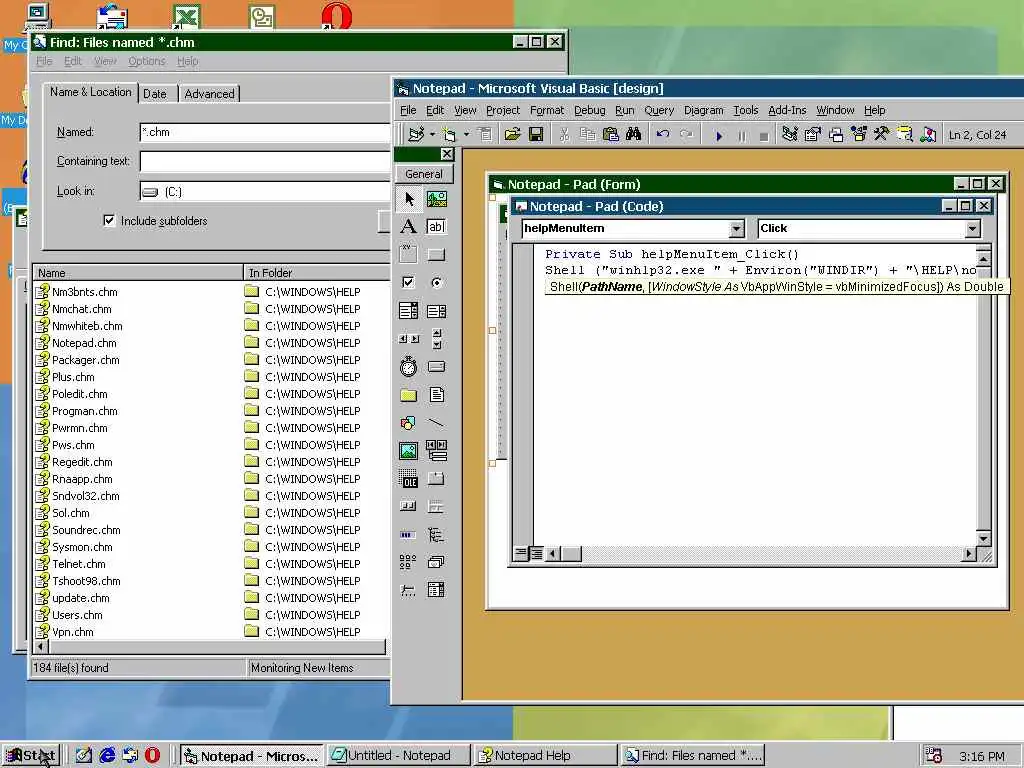The width and height of the screenshot is (1024, 768).
Task: Select Telnet.chm in the results list
Action: pos(78,564)
